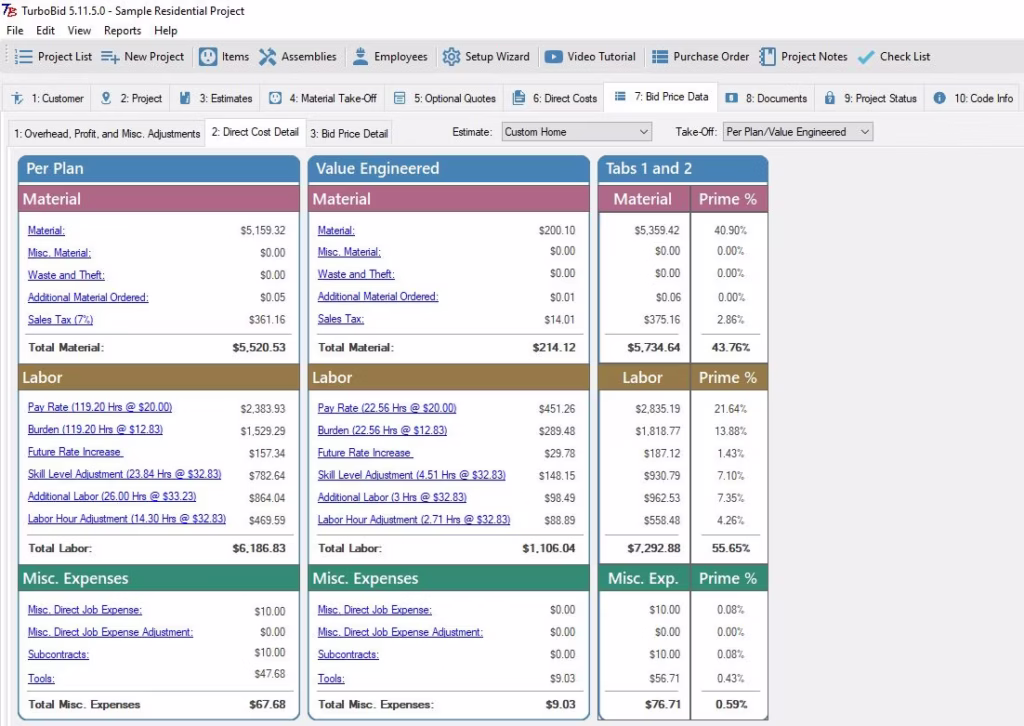Open Assemblies tools icon
Image resolution: width=1024 pixels, height=726 pixels.
(267, 57)
